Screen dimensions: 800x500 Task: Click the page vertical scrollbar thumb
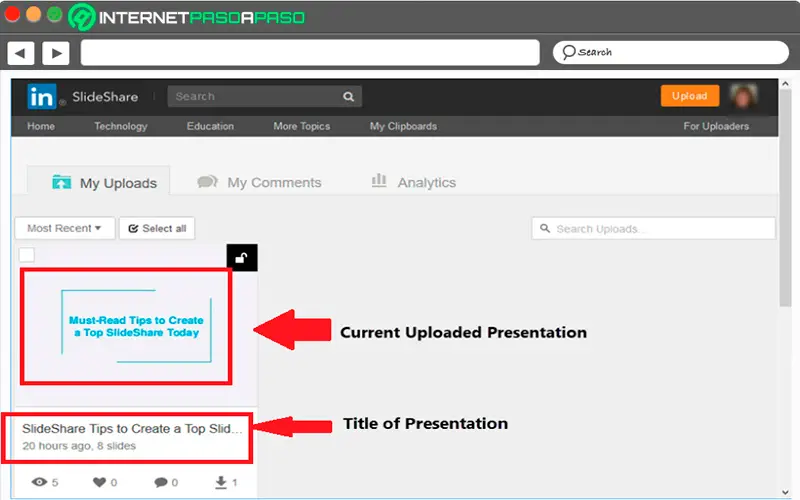click(x=785, y=198)
